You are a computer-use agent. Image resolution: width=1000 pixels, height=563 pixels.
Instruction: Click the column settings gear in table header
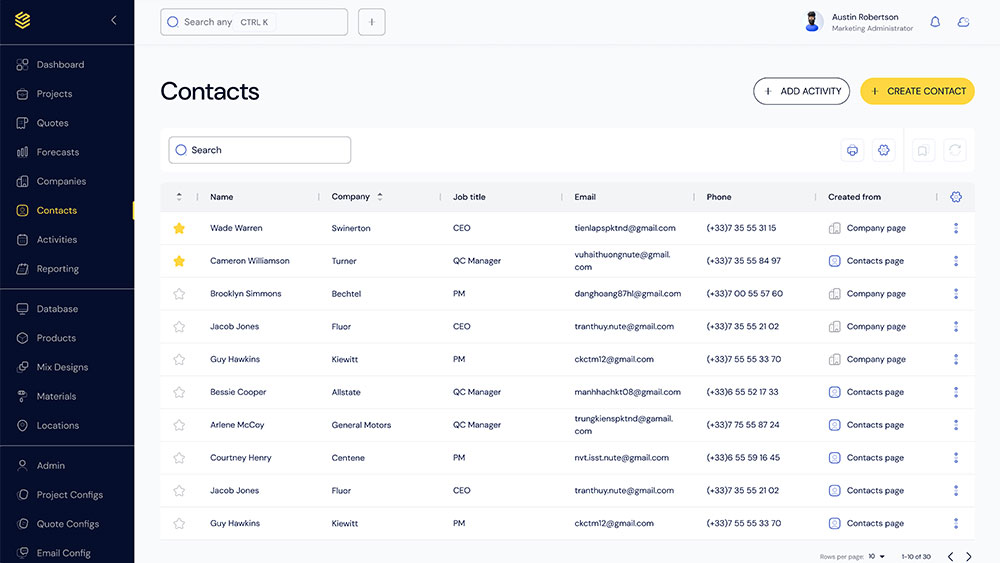coord(956,197)
